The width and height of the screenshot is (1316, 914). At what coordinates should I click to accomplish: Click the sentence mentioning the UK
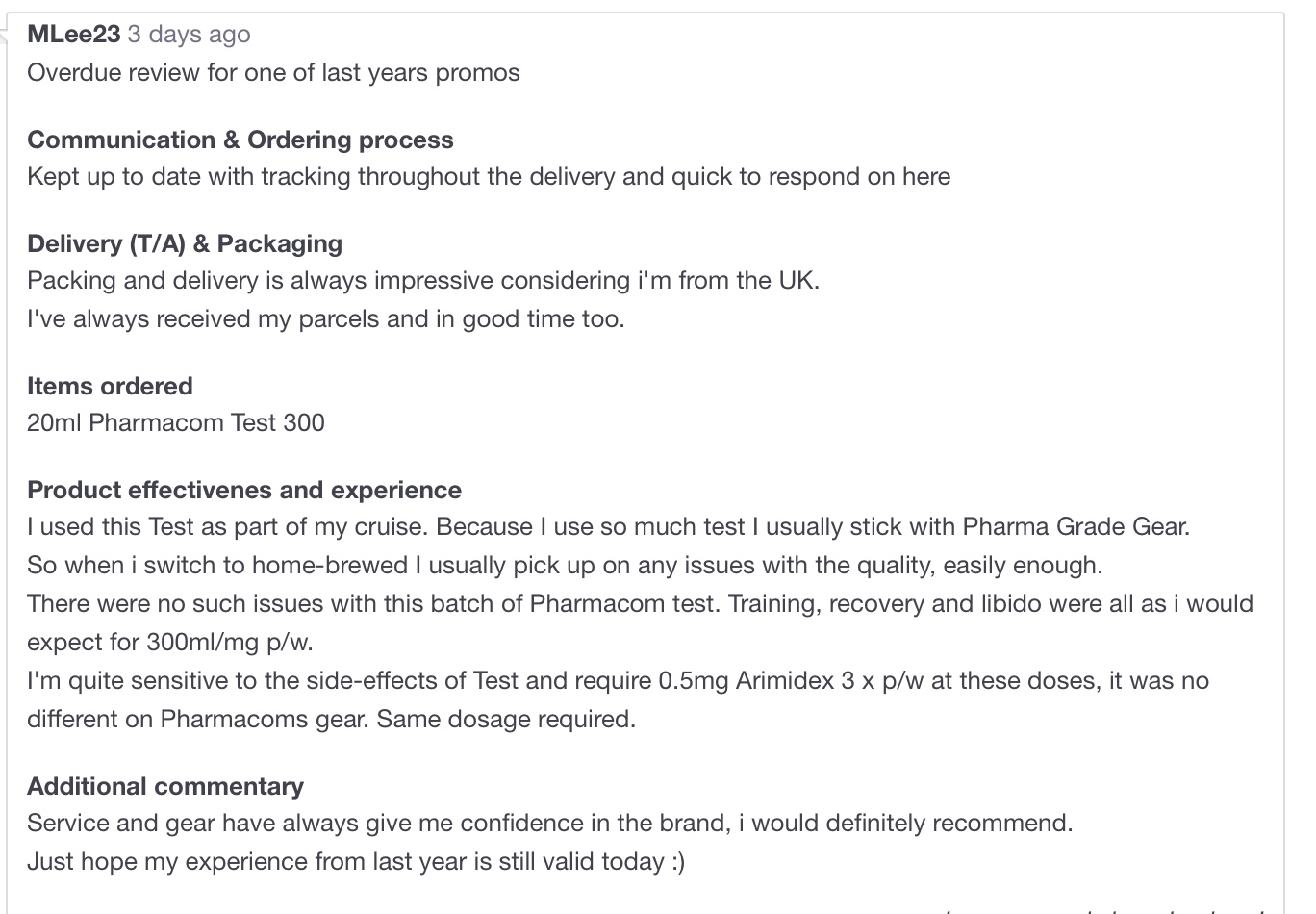(x=422, y=281)
